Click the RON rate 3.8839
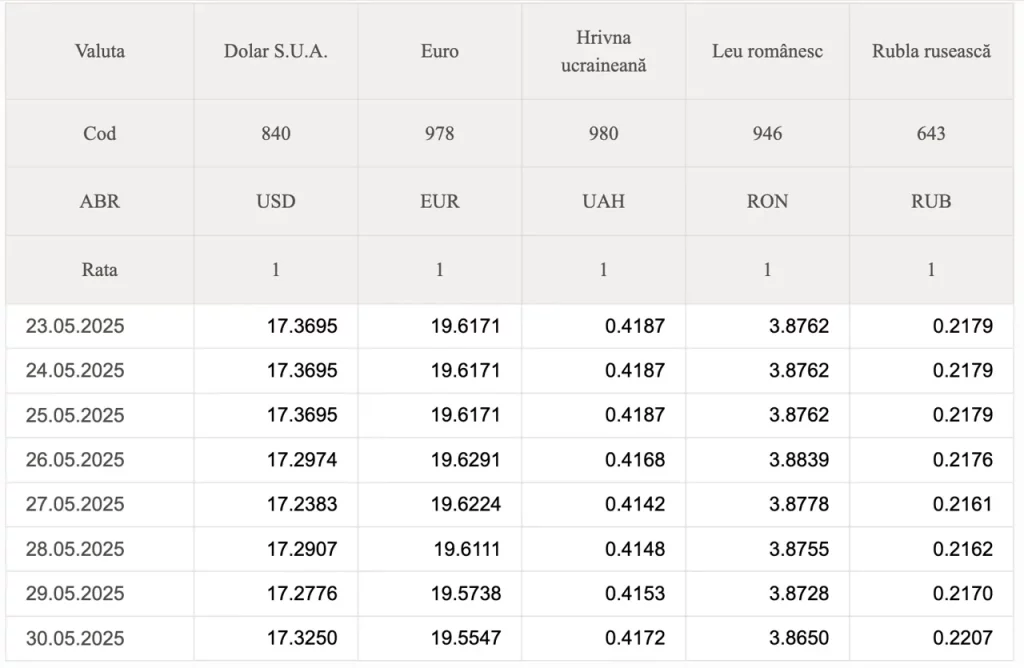1024x668 pixels. click(799, 460)
